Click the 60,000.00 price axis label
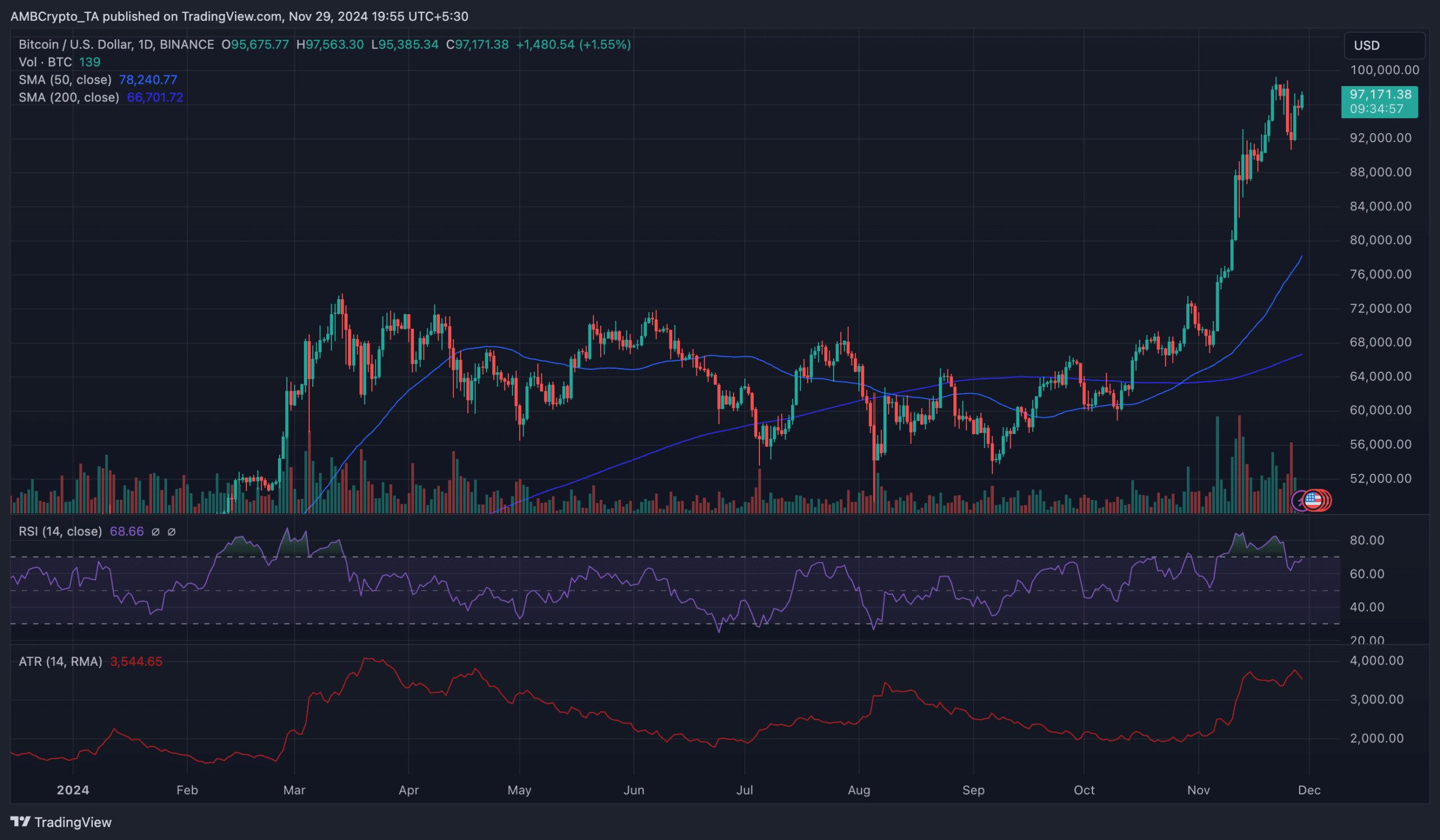 click(x=1380, y=410)
